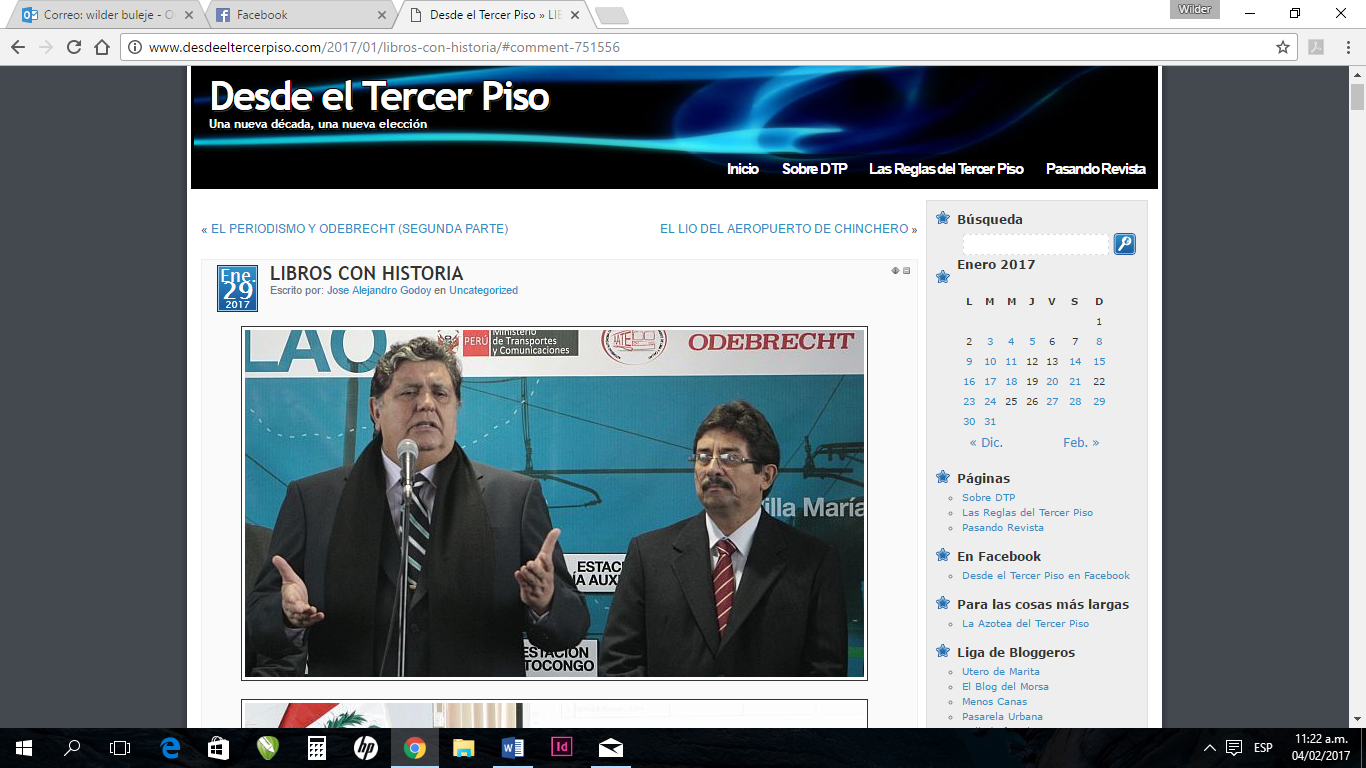
Task: Open Mail app from taskbar
Action: [611, 748]
